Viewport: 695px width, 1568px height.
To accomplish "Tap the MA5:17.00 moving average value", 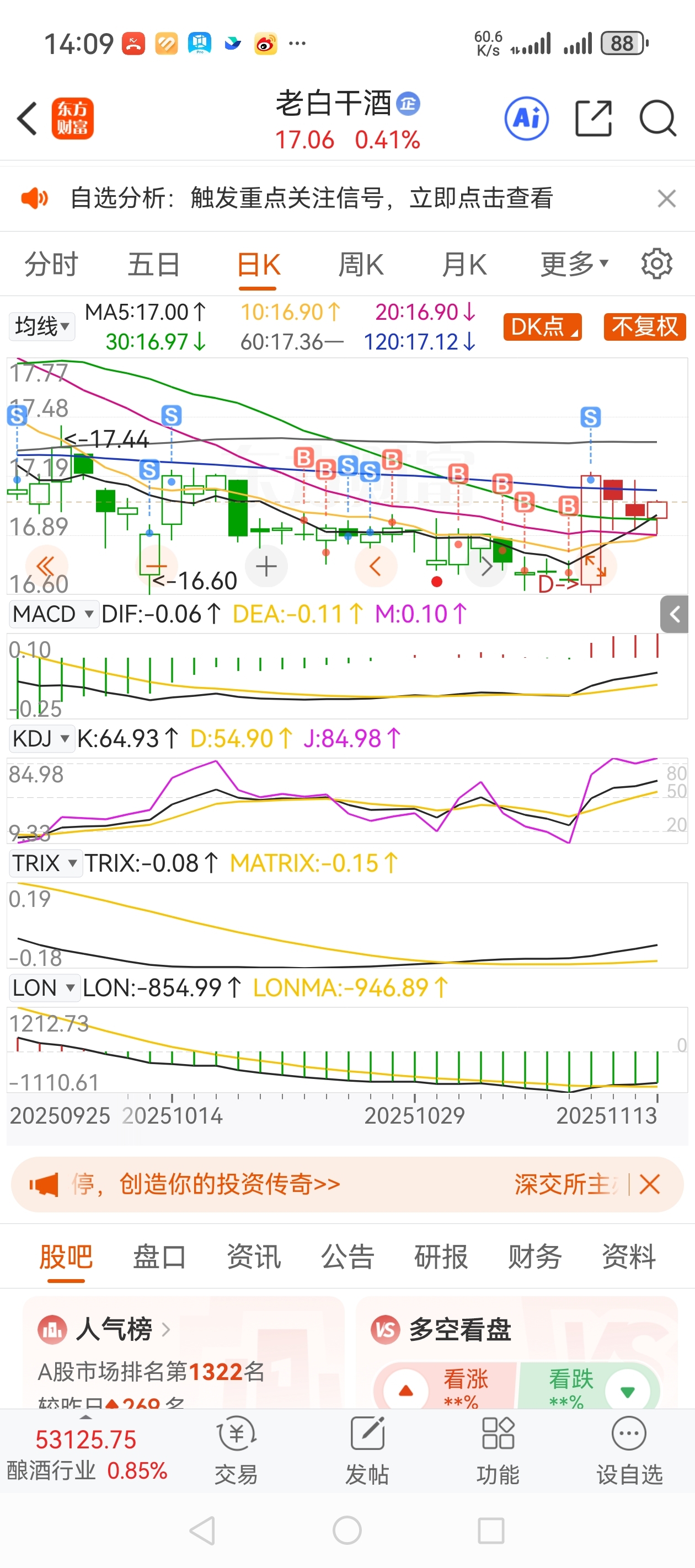I will click(146, 312).
